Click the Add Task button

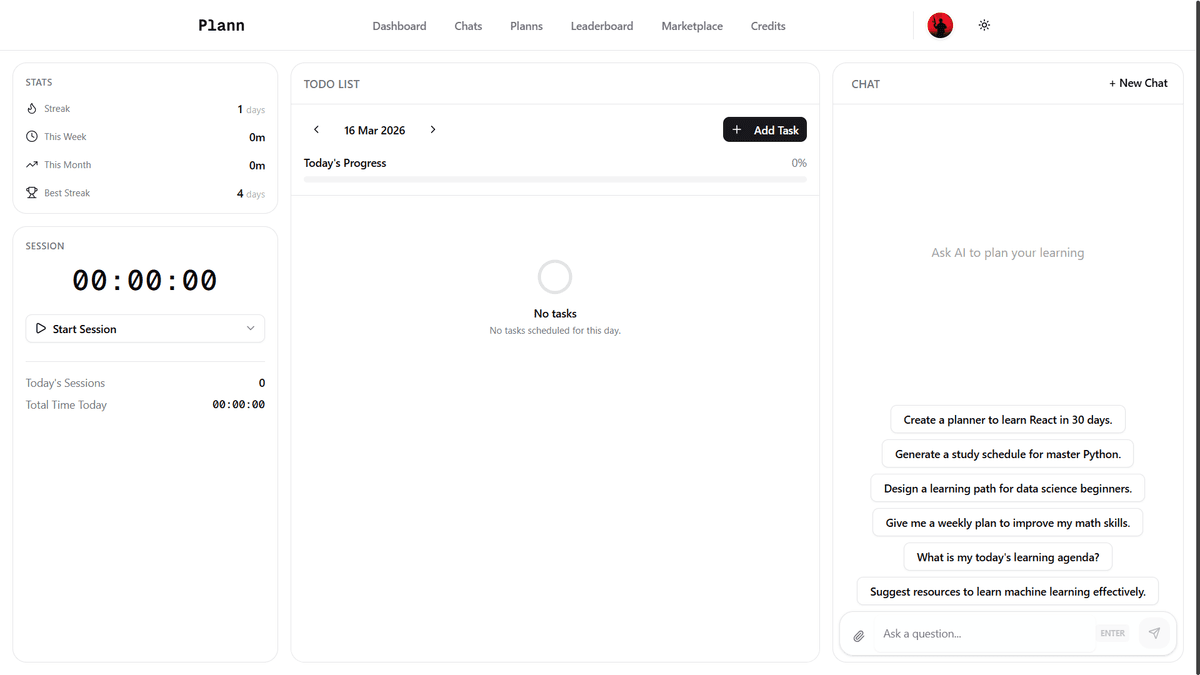click(764, 130)
